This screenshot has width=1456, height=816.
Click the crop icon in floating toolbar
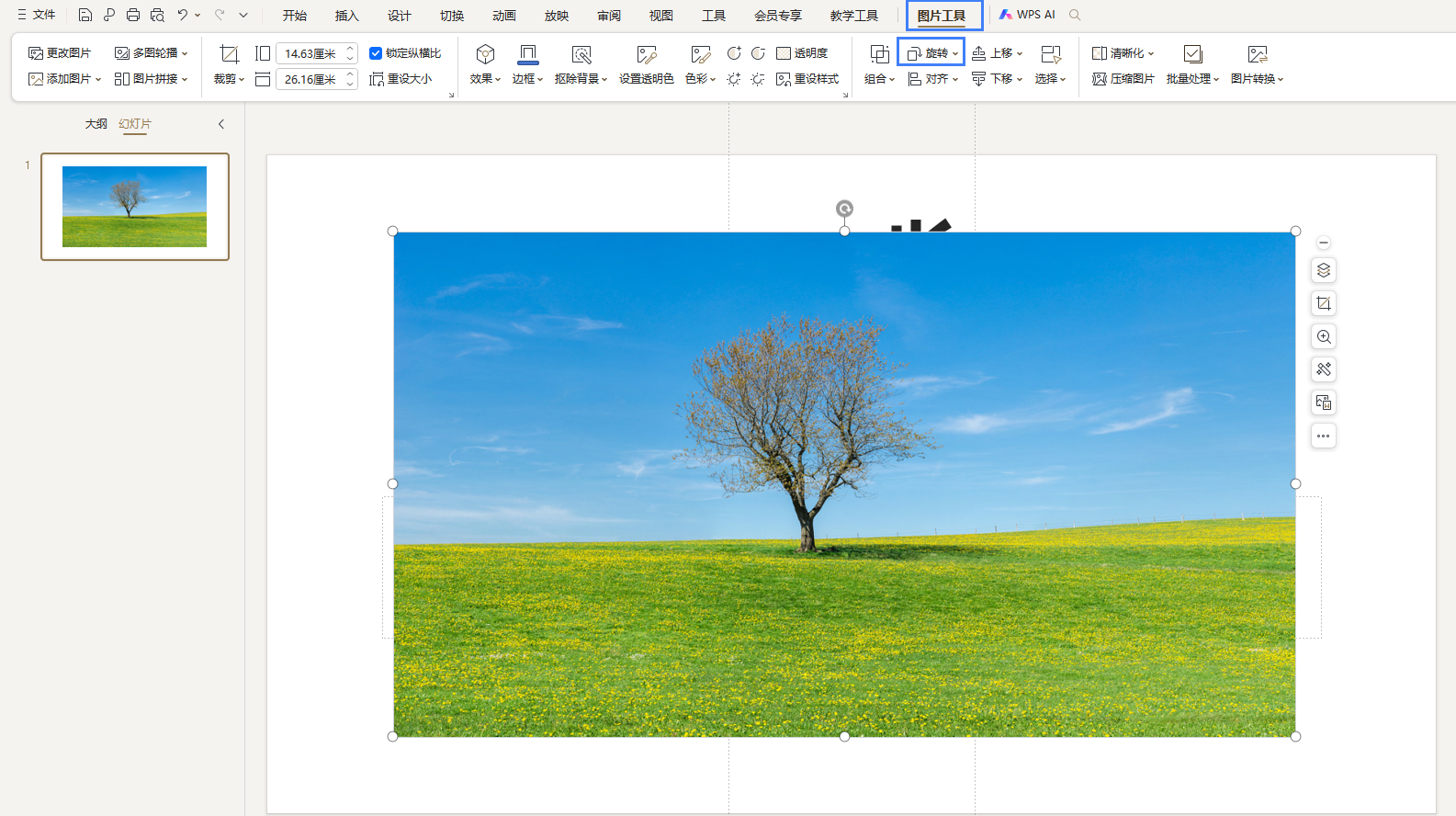tap(1324, 303)
